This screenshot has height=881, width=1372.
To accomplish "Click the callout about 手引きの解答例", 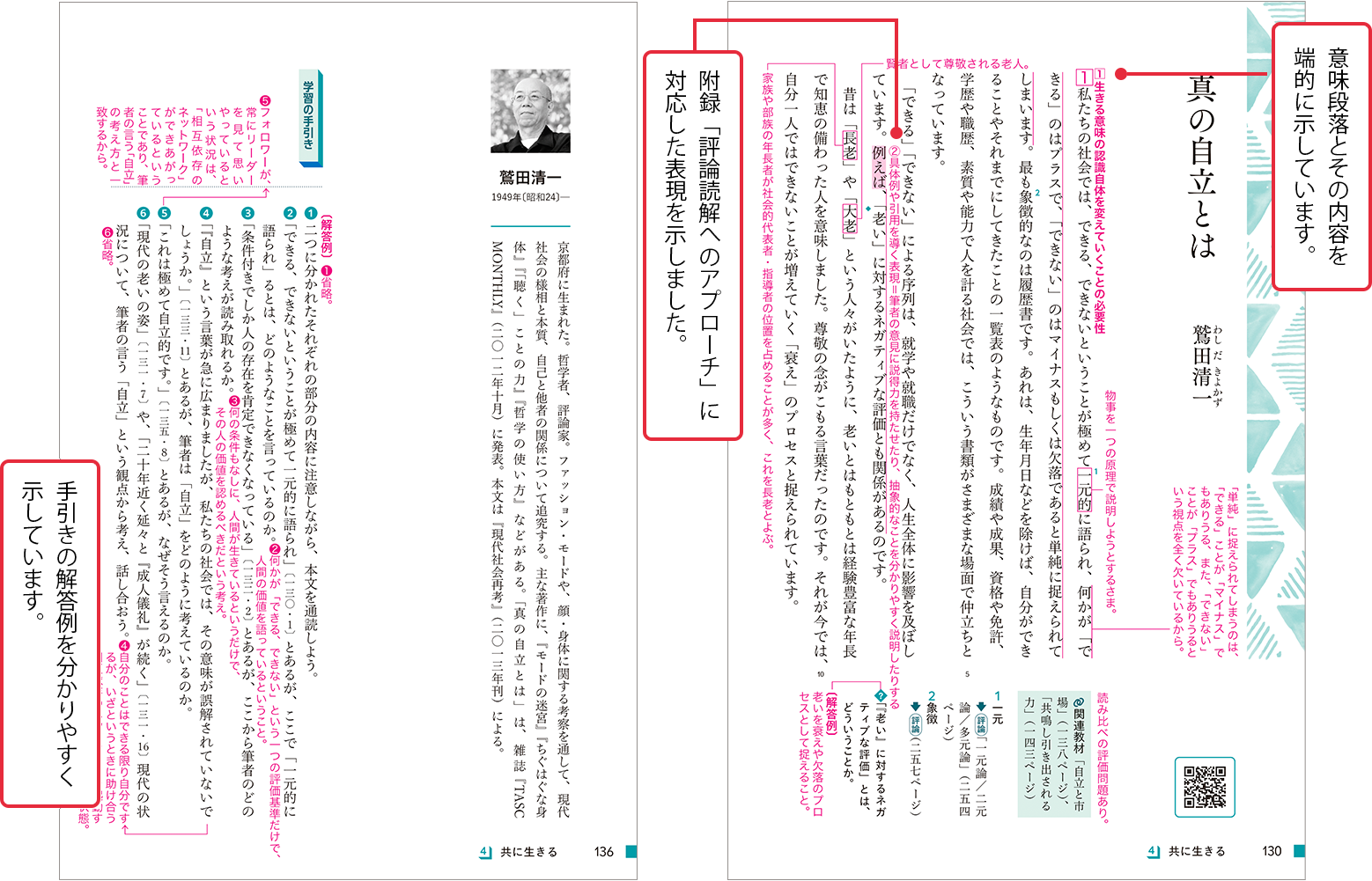I will click(x=50, y=633).
